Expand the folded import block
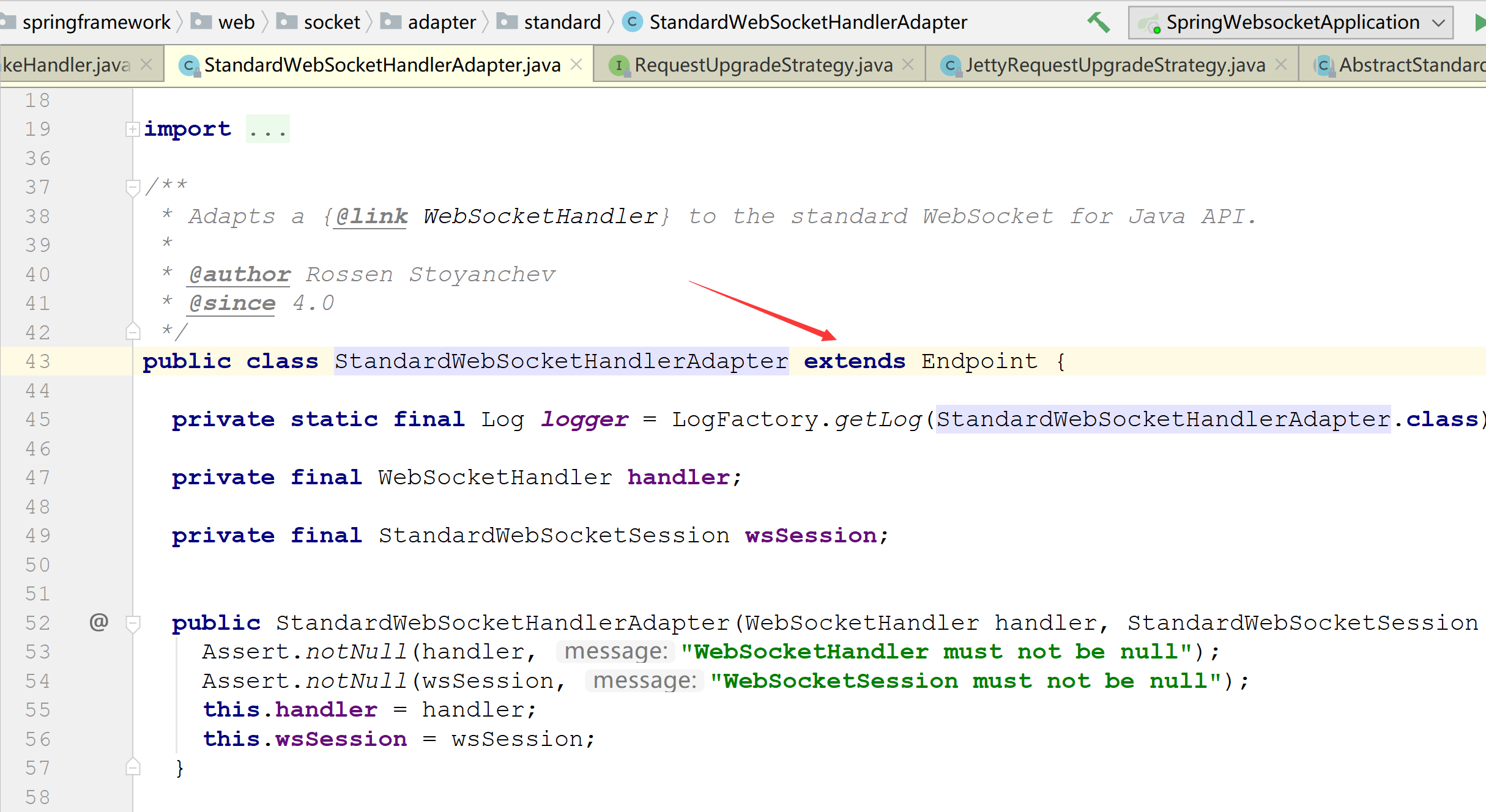Image resolution: width=1486 pixels, height=812 pixels. (132, 129)
